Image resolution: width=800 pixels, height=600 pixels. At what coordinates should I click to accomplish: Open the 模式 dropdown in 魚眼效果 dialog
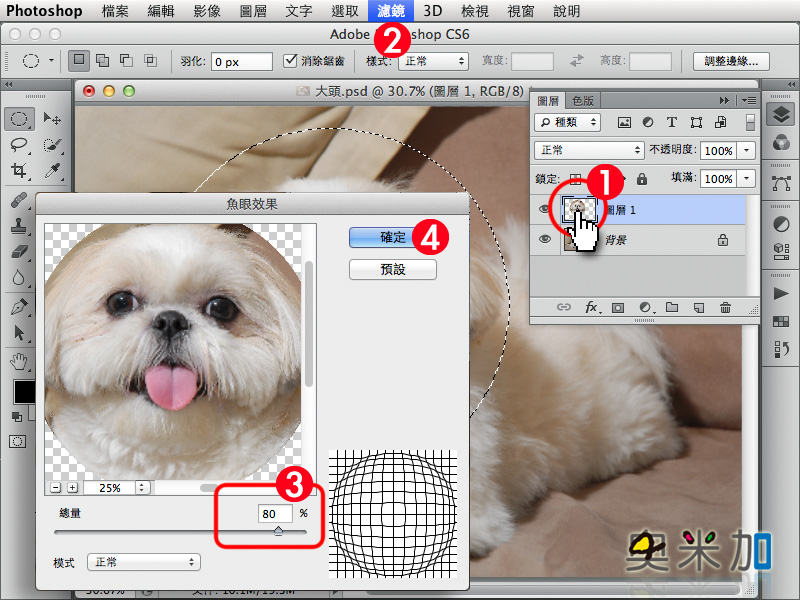tap(144, 562)
